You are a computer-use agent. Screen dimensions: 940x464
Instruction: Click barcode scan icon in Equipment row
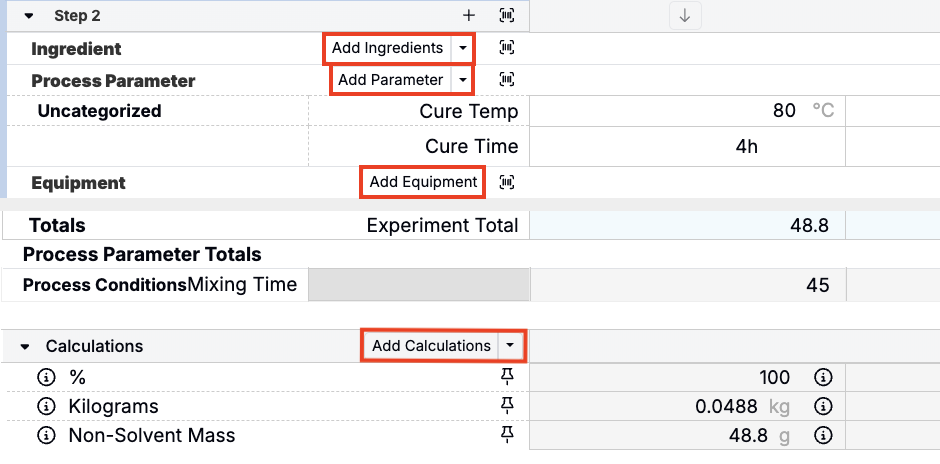507,182
